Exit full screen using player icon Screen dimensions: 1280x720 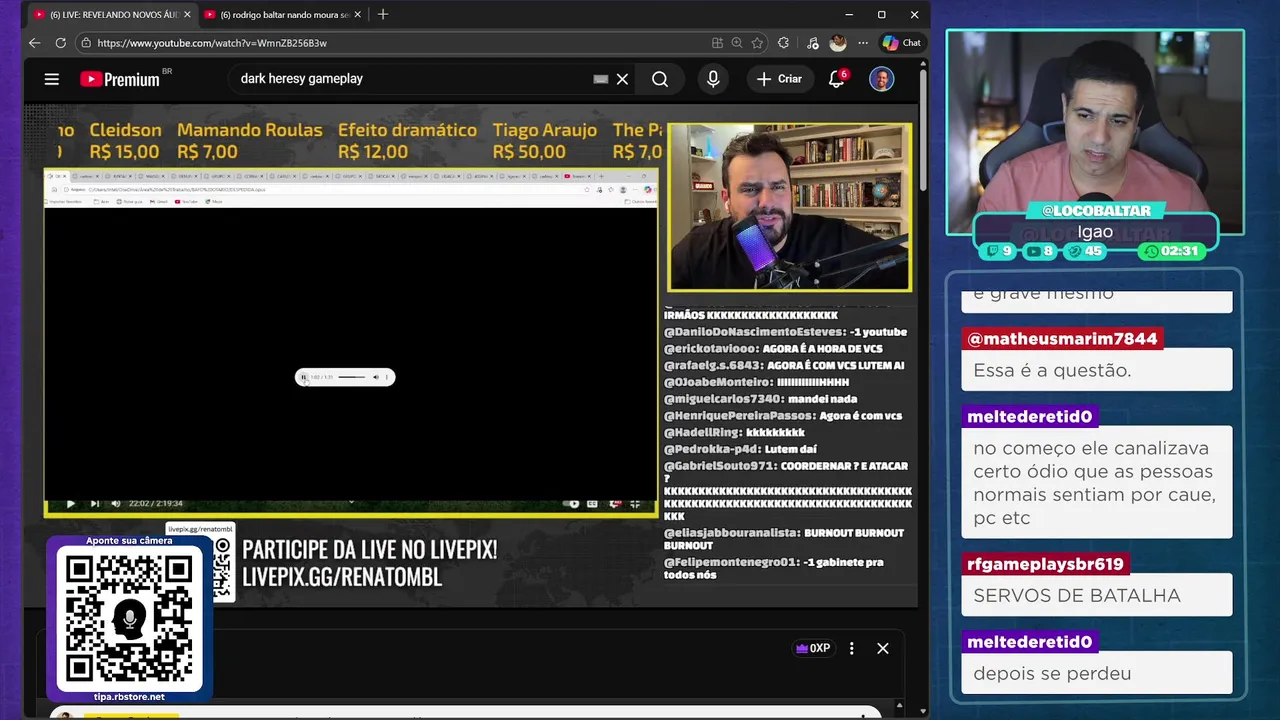635,503
